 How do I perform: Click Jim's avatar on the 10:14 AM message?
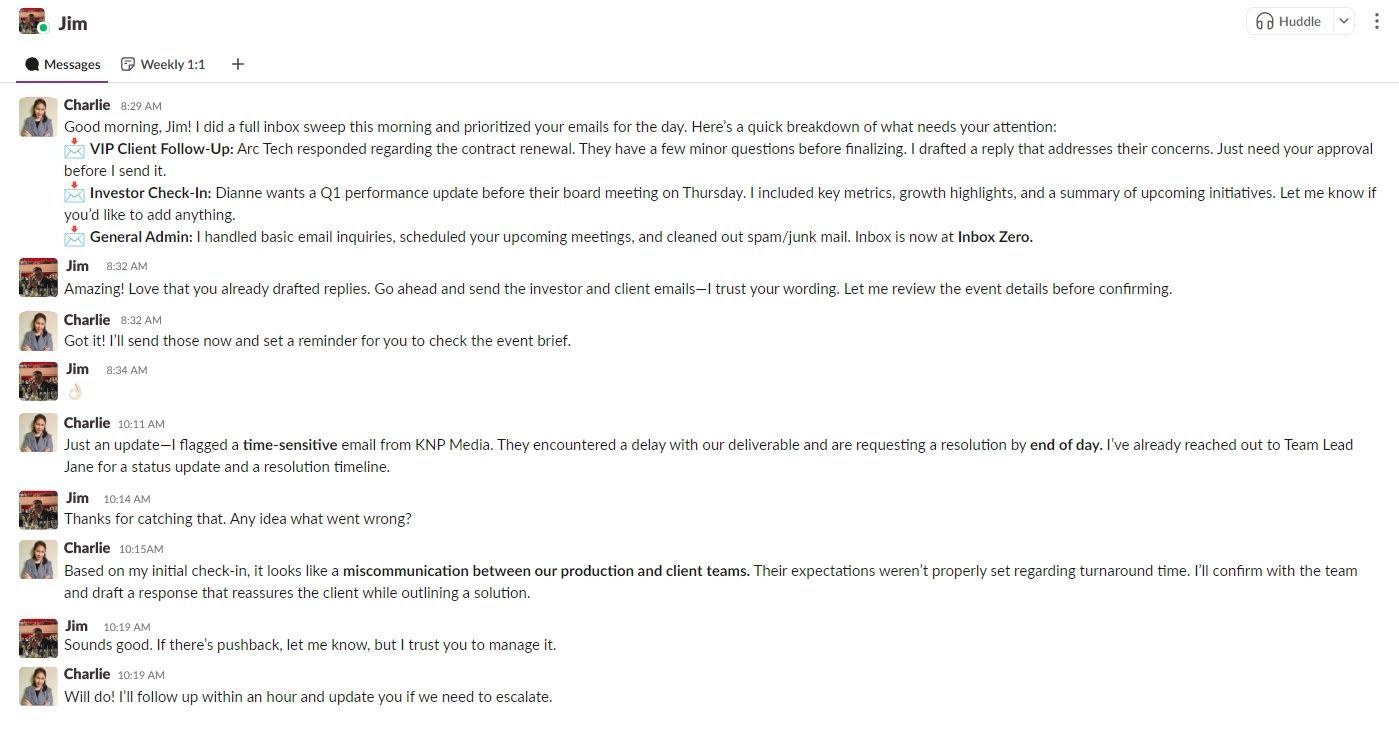pyautogui.click(x=38, y=509)
